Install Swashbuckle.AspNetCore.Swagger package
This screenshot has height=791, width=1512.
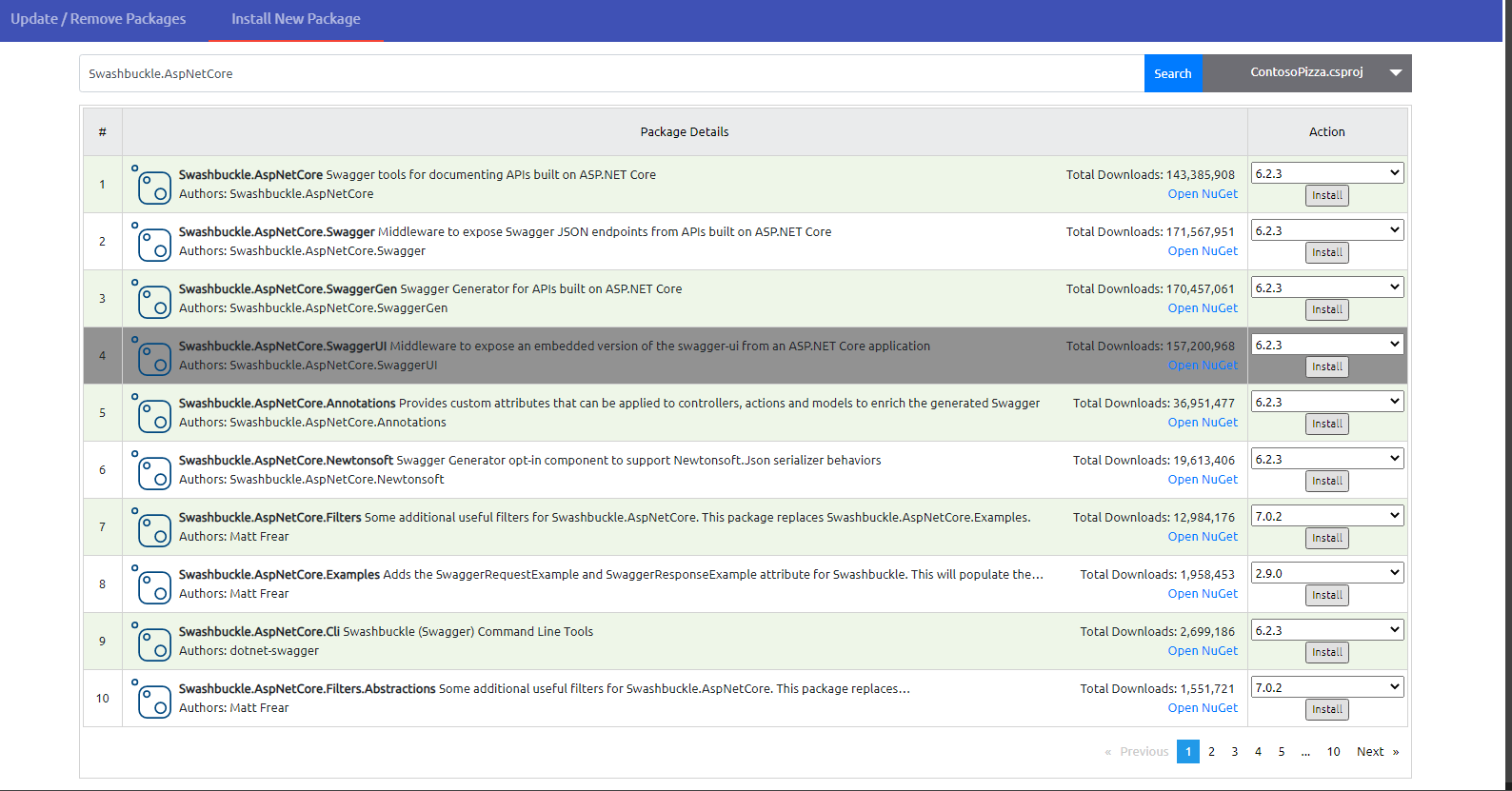tap(1327, 253)
